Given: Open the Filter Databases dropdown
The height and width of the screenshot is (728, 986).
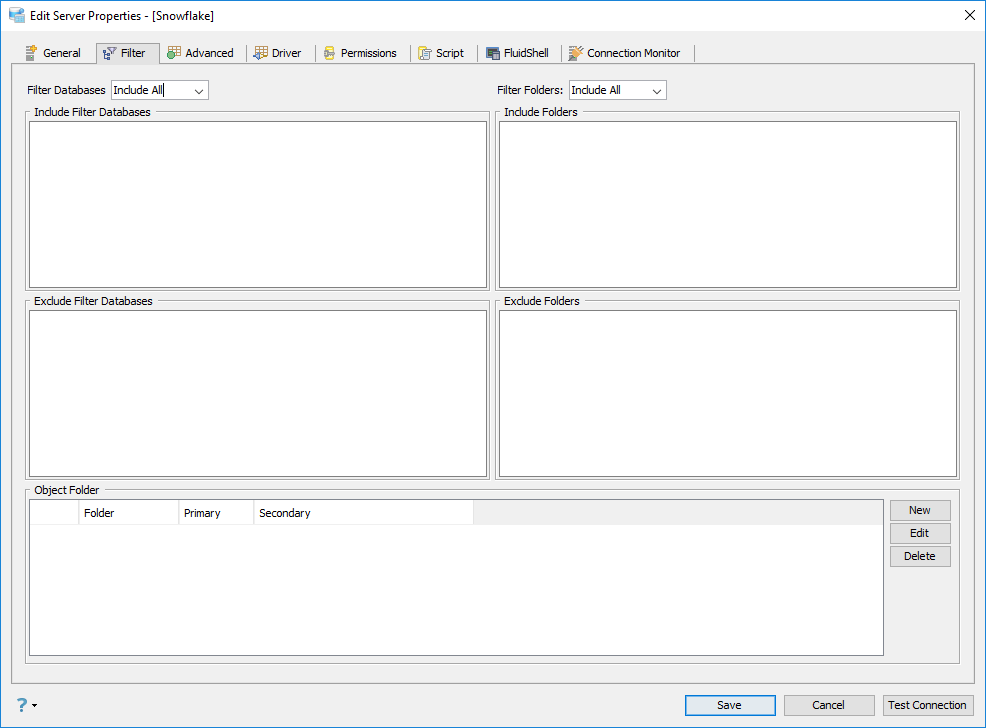Looking at the screenshot, I should [x=199, y=91].
